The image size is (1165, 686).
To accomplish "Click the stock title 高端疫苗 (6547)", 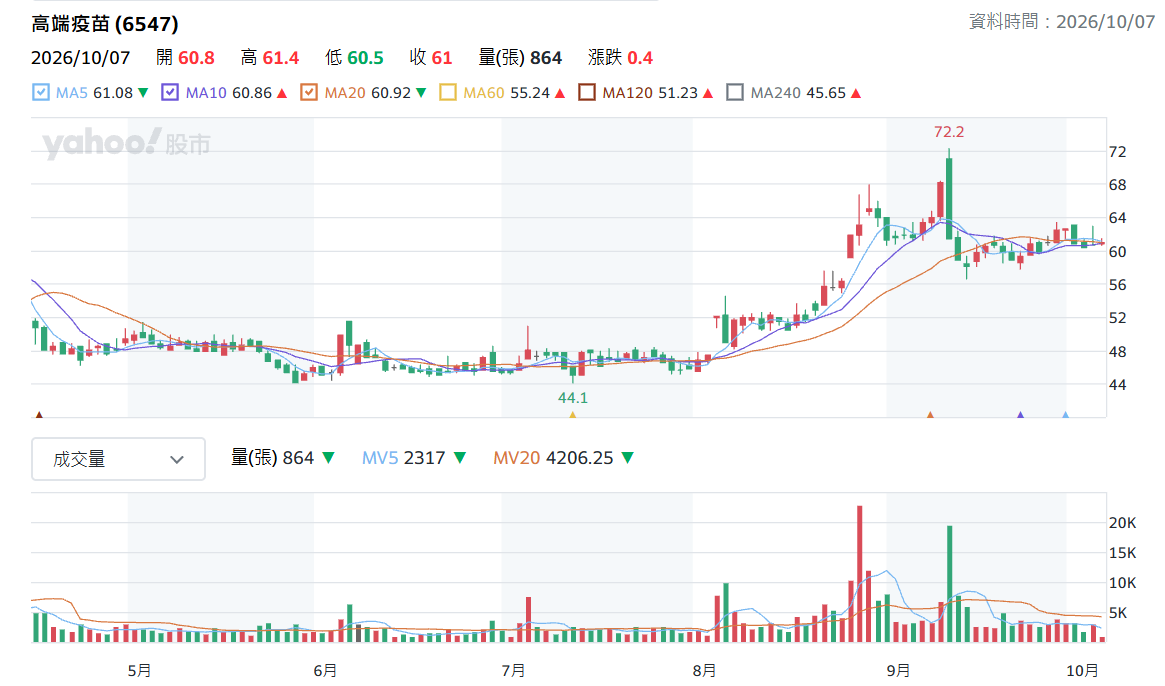I will pos(105,24).
